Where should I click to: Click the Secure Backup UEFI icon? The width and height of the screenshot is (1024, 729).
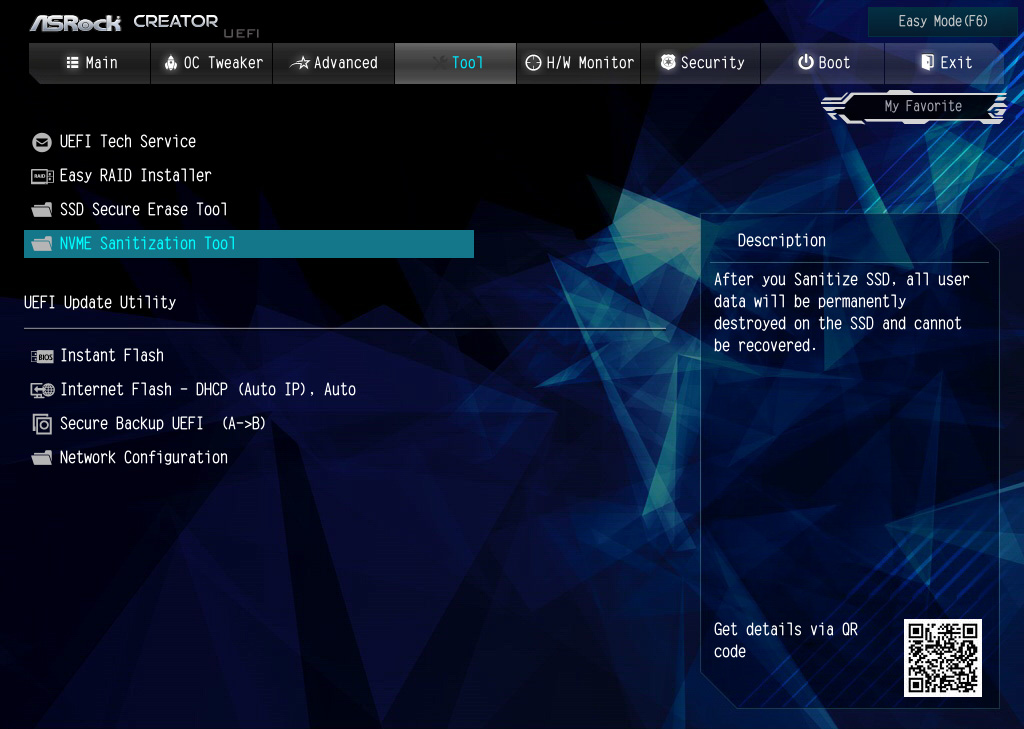click(x=42, y=424)
